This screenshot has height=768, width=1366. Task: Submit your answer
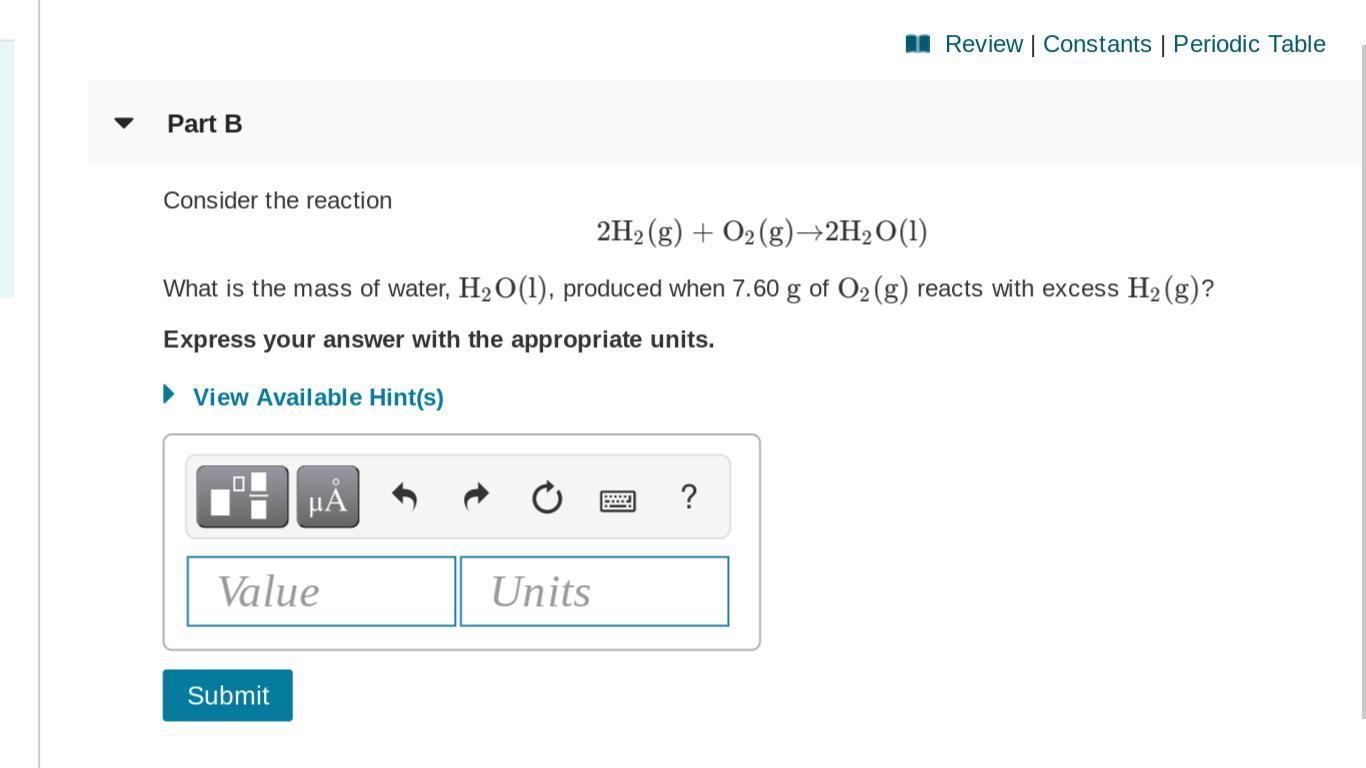click(x=227, y=695)
